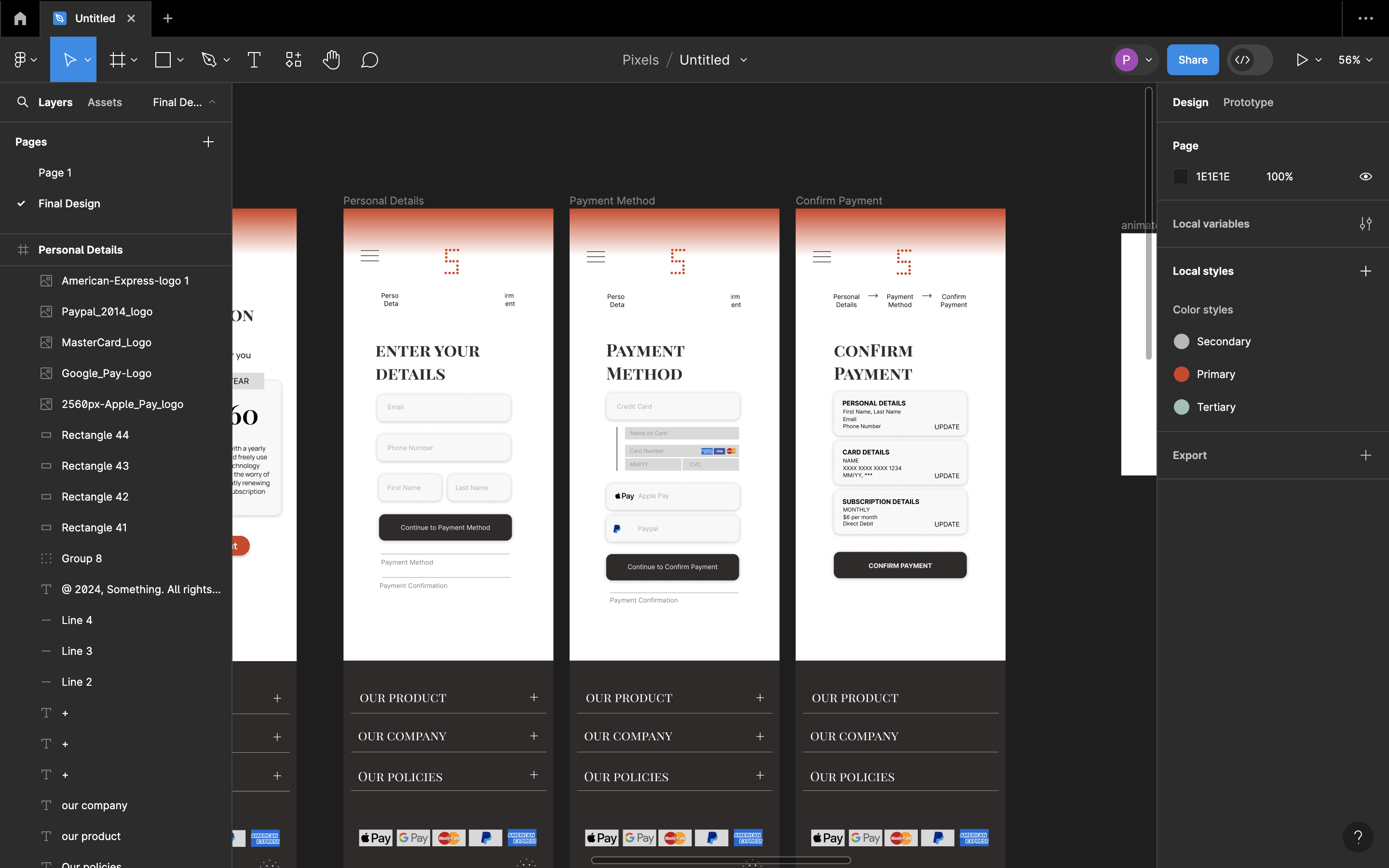Expand the file name Untitled dropdown
This screenshot has width=1389, height=868.
coord(744,60)
